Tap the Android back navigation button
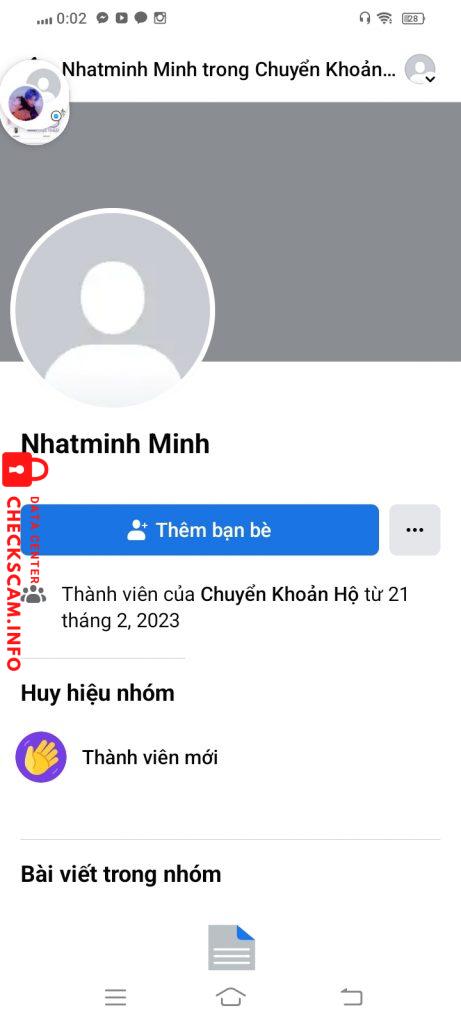461x1024 pixels. tap(351, 997)
